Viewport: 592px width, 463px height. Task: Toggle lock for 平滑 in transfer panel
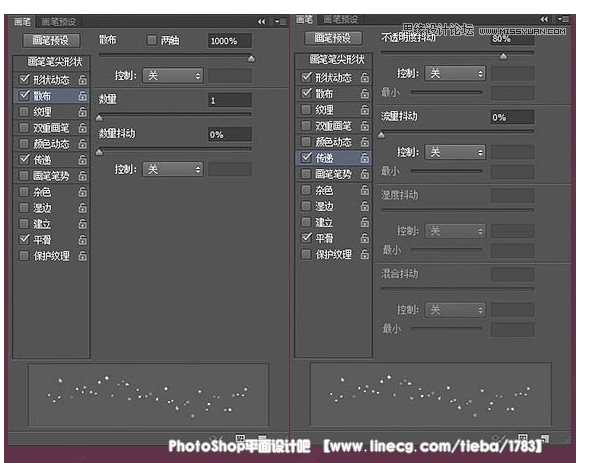(x=364, y=238)
